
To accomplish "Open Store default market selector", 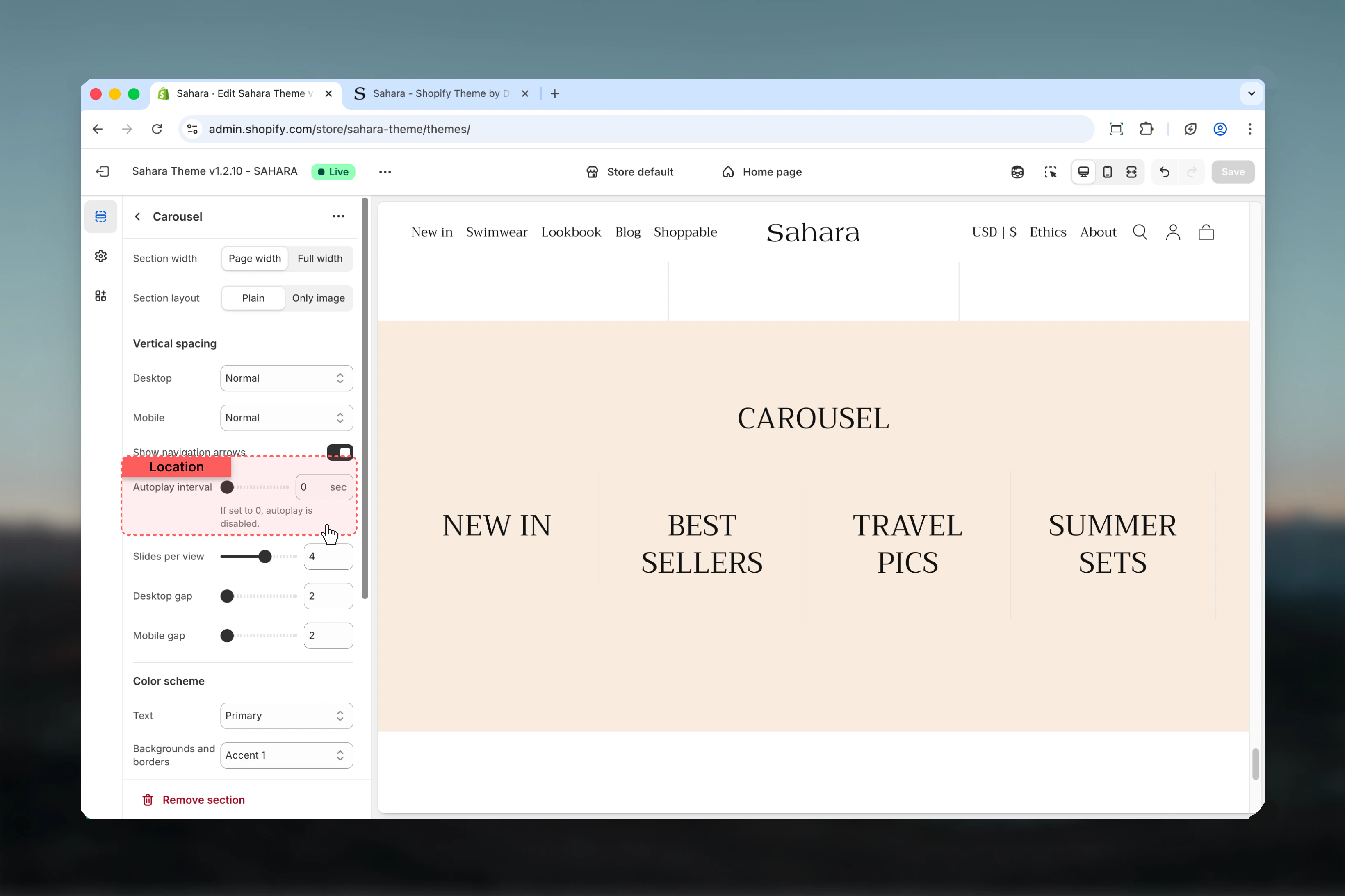I will (630, 172).
